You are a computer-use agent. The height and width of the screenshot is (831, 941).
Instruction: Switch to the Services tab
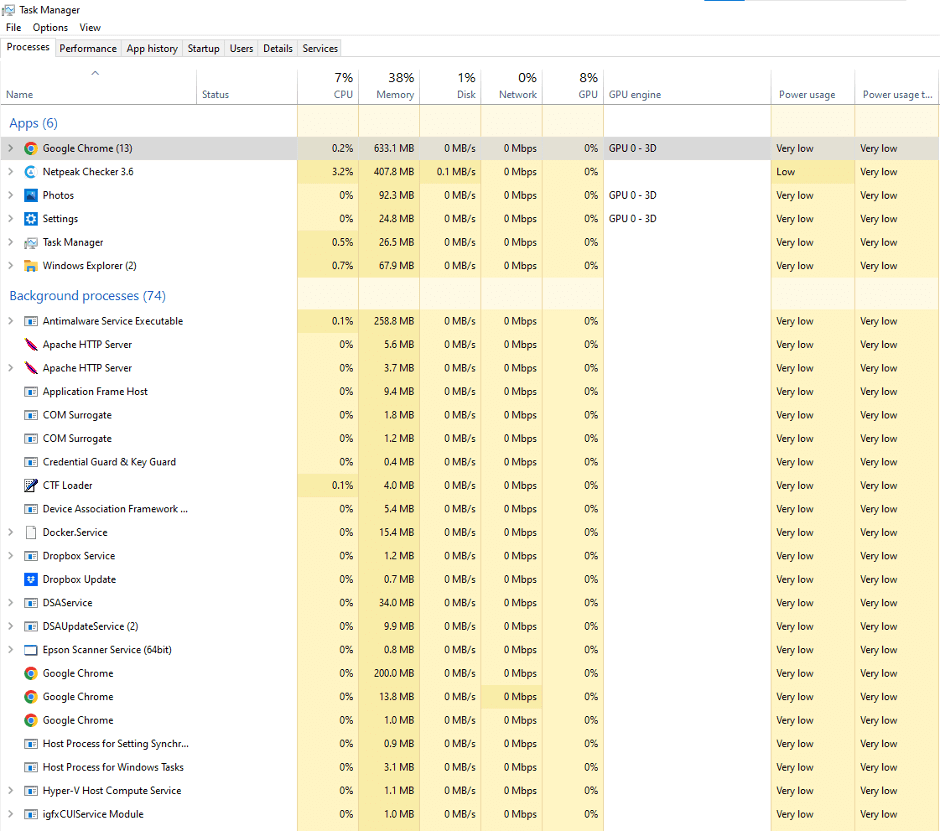click(320, 49)
